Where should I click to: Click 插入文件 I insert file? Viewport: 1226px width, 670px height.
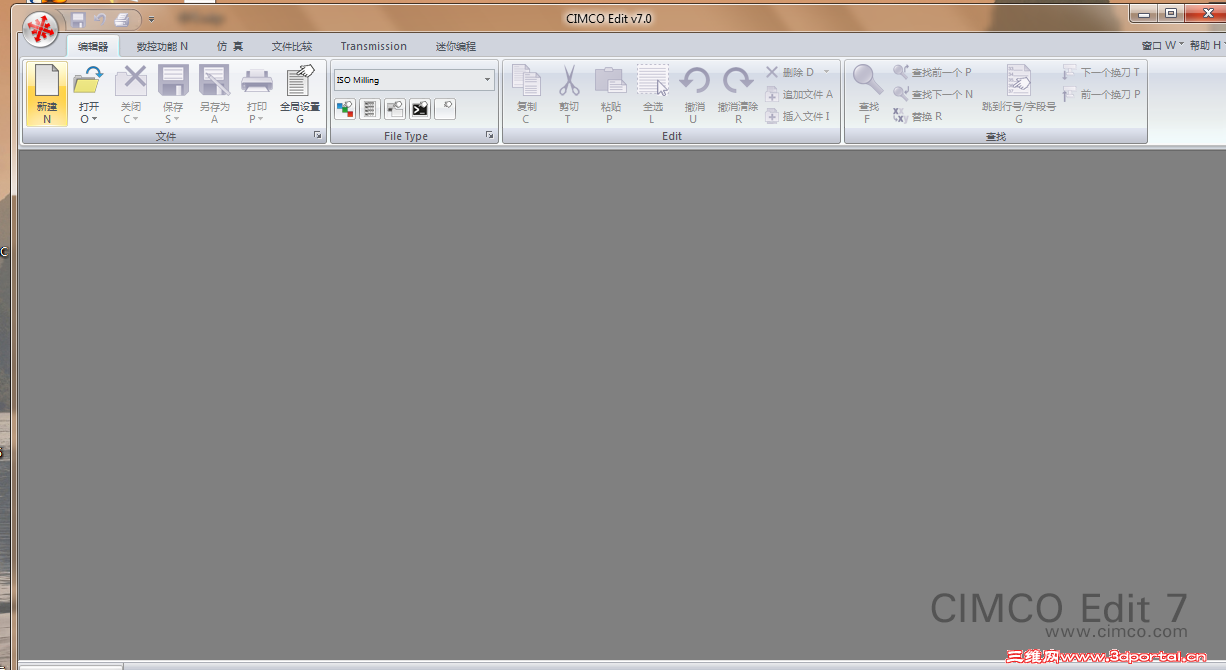click(798, 116)
